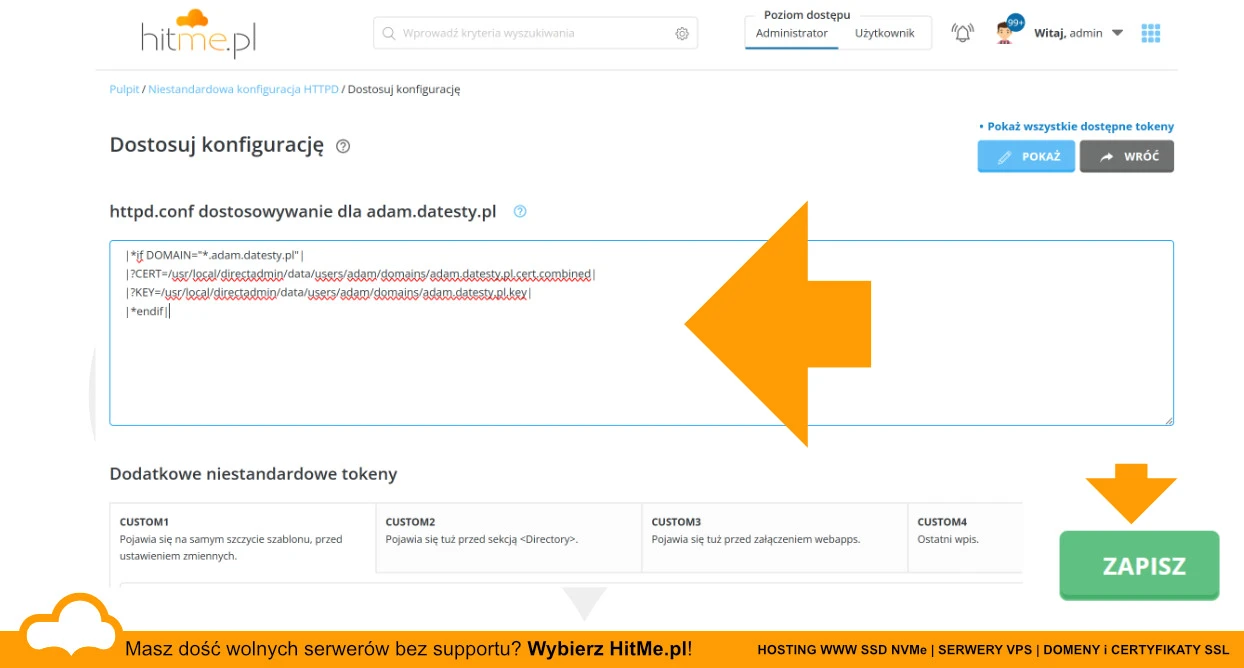Screen dimensions: 1244x668
Task: Expand the Witaj, admin user menu
Action: tap(1079, 33)
